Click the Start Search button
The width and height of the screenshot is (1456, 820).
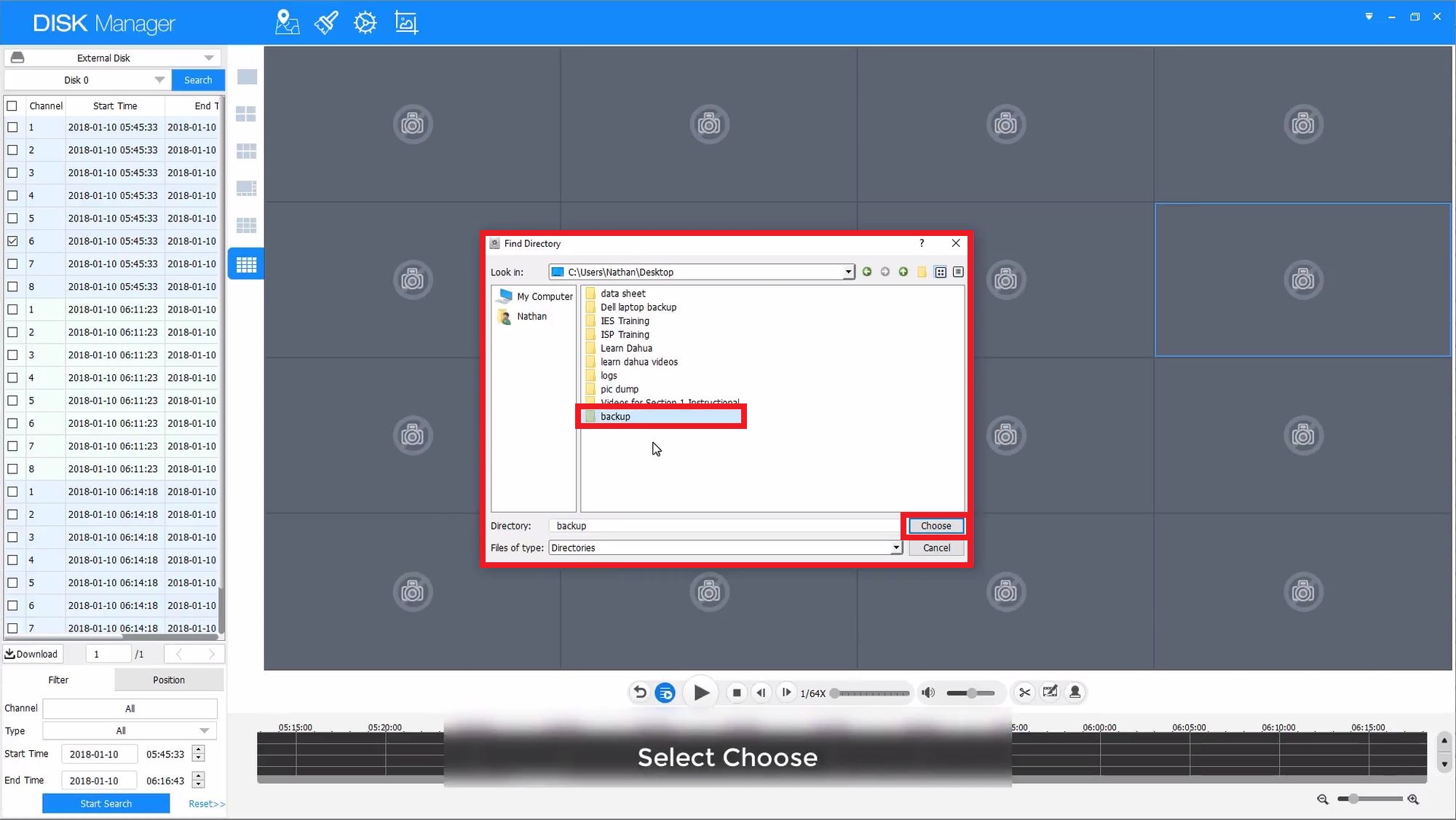pyautogui.click(x=106, y=803)
